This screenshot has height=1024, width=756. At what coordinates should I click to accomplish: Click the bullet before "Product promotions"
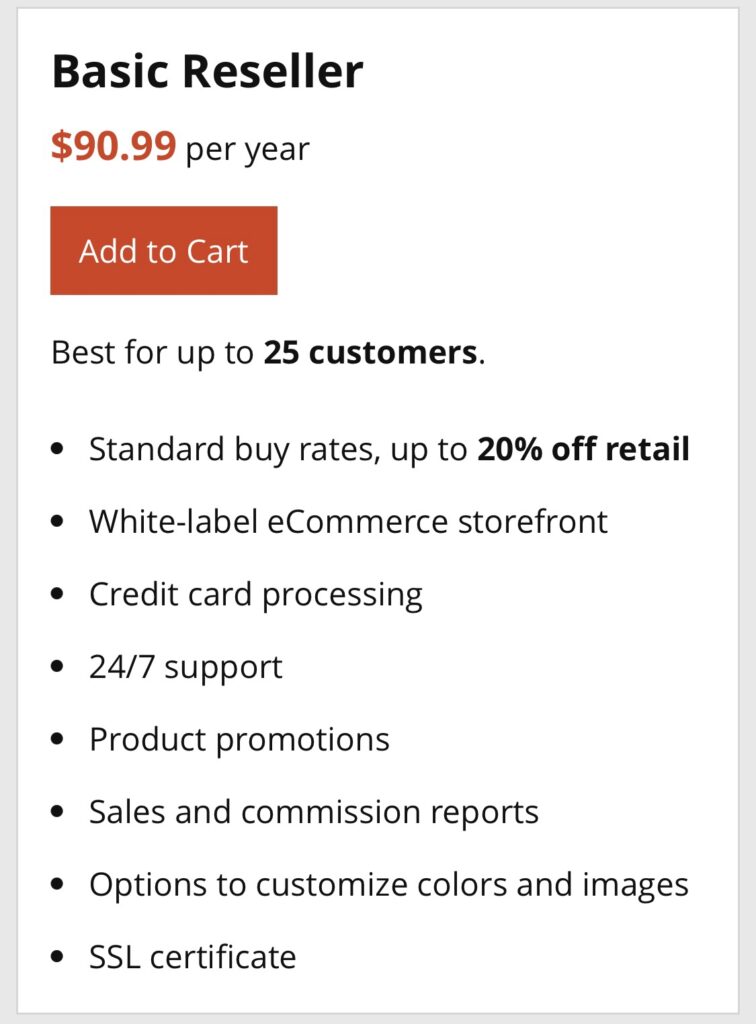[x=58, y=739]
